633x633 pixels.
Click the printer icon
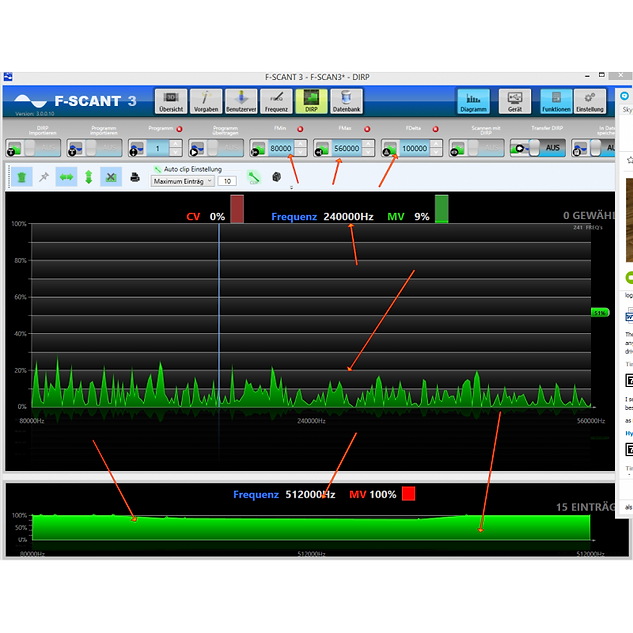coord(135,177)
